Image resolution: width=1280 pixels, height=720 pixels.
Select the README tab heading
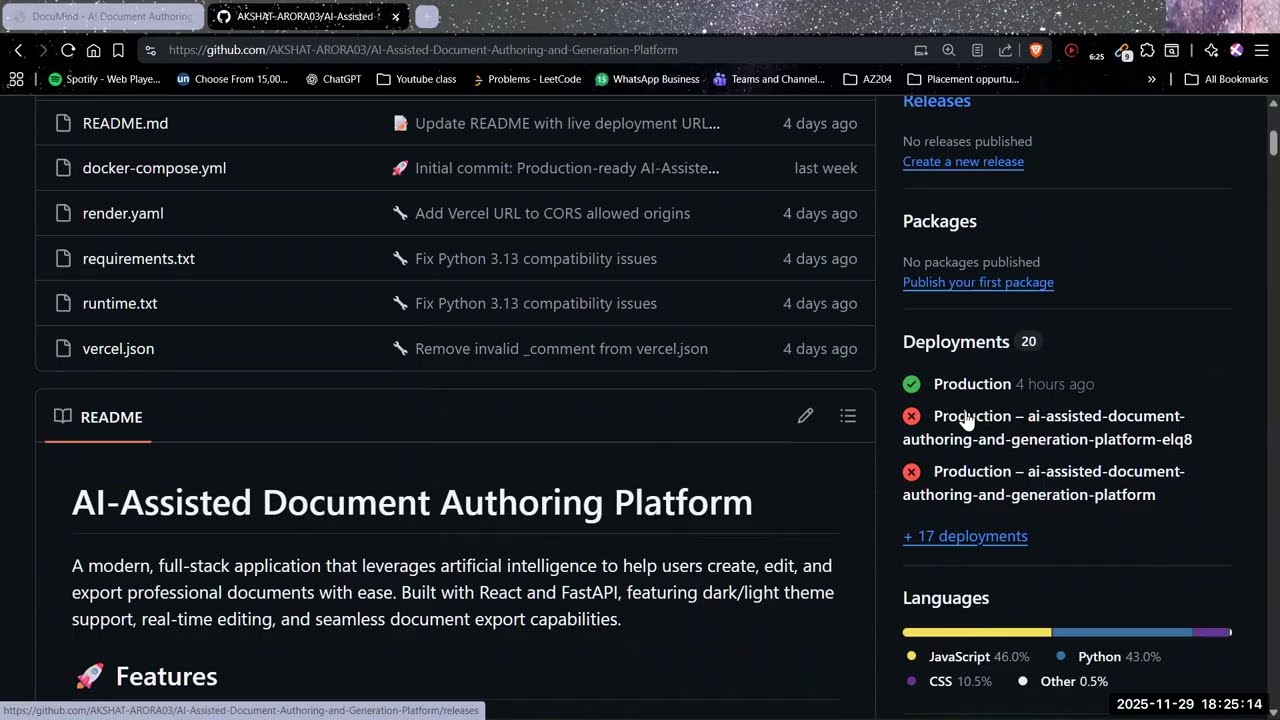98,417
